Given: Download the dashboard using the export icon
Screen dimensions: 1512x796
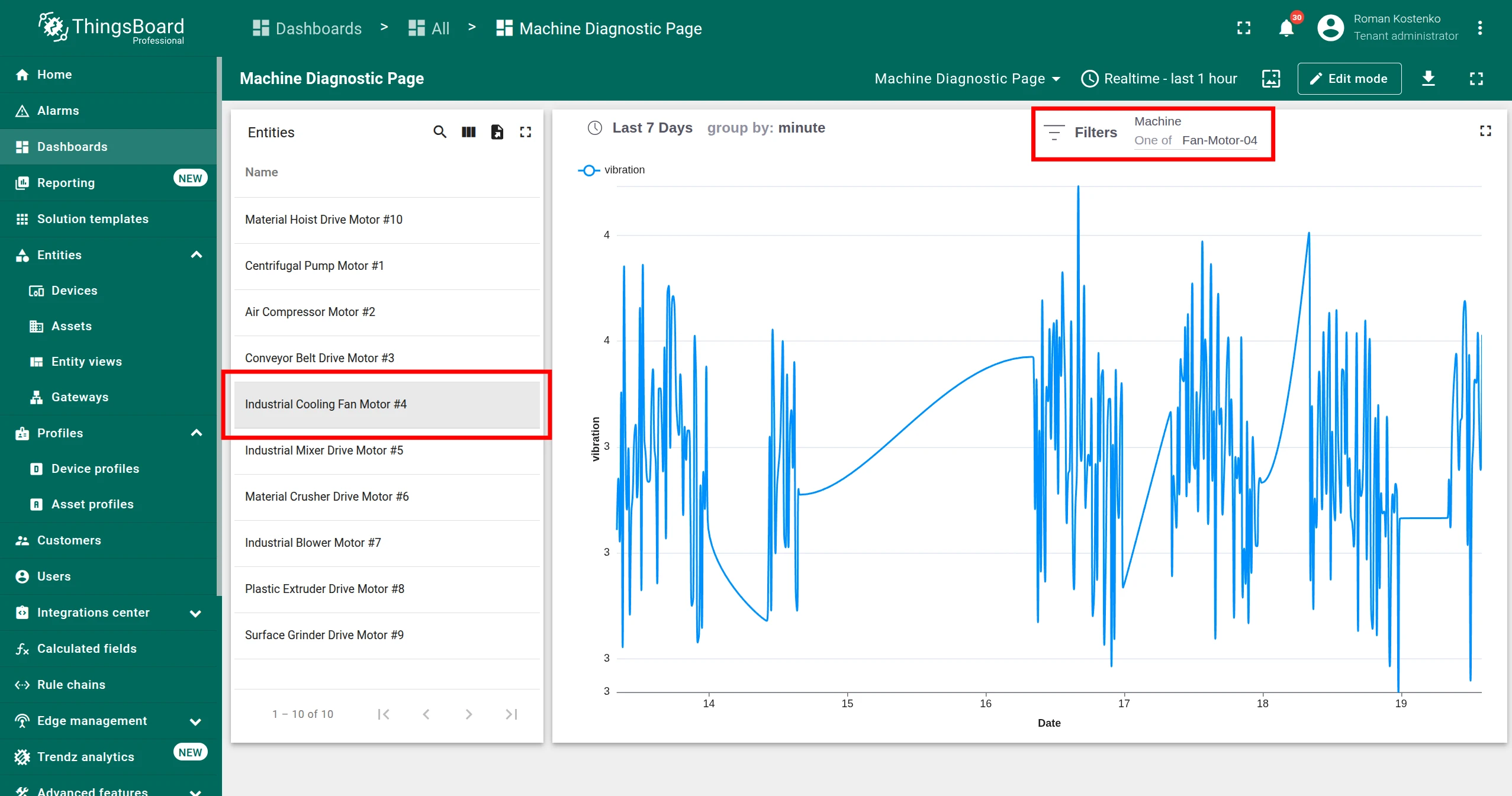Looking at the screenshot, I should (1429, 79).
